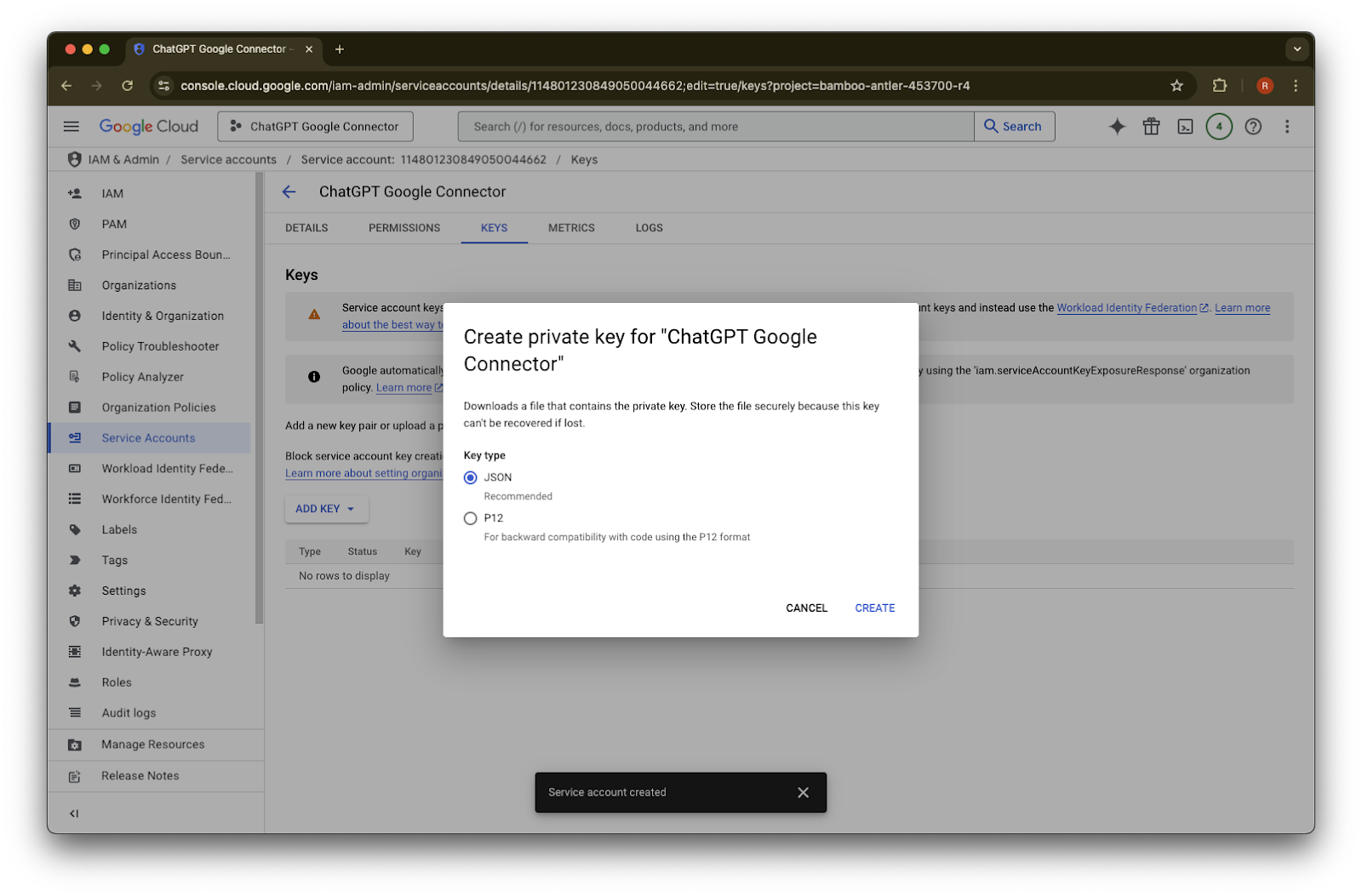Click the Settings gear icon in sidebar
The width and height of the screenshot is (1362, 896).
75,591
